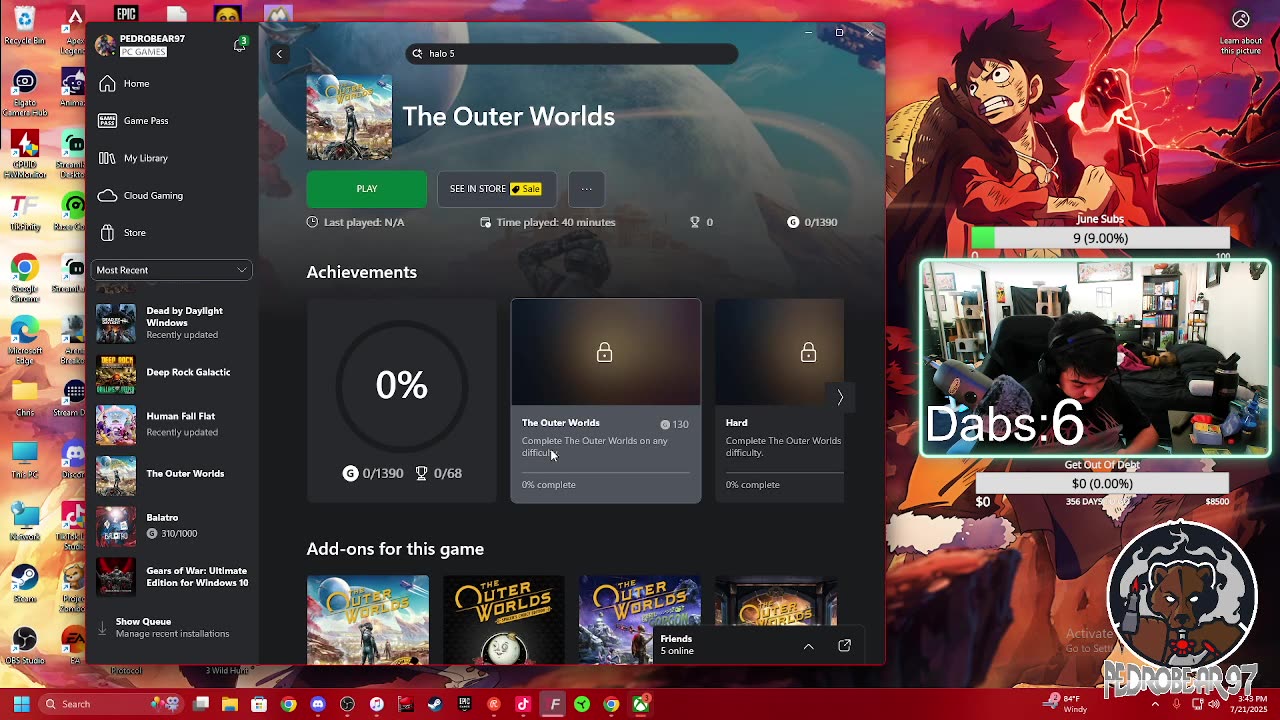Open first Outer Worlds add-on thumbnail

pos(368,619)
